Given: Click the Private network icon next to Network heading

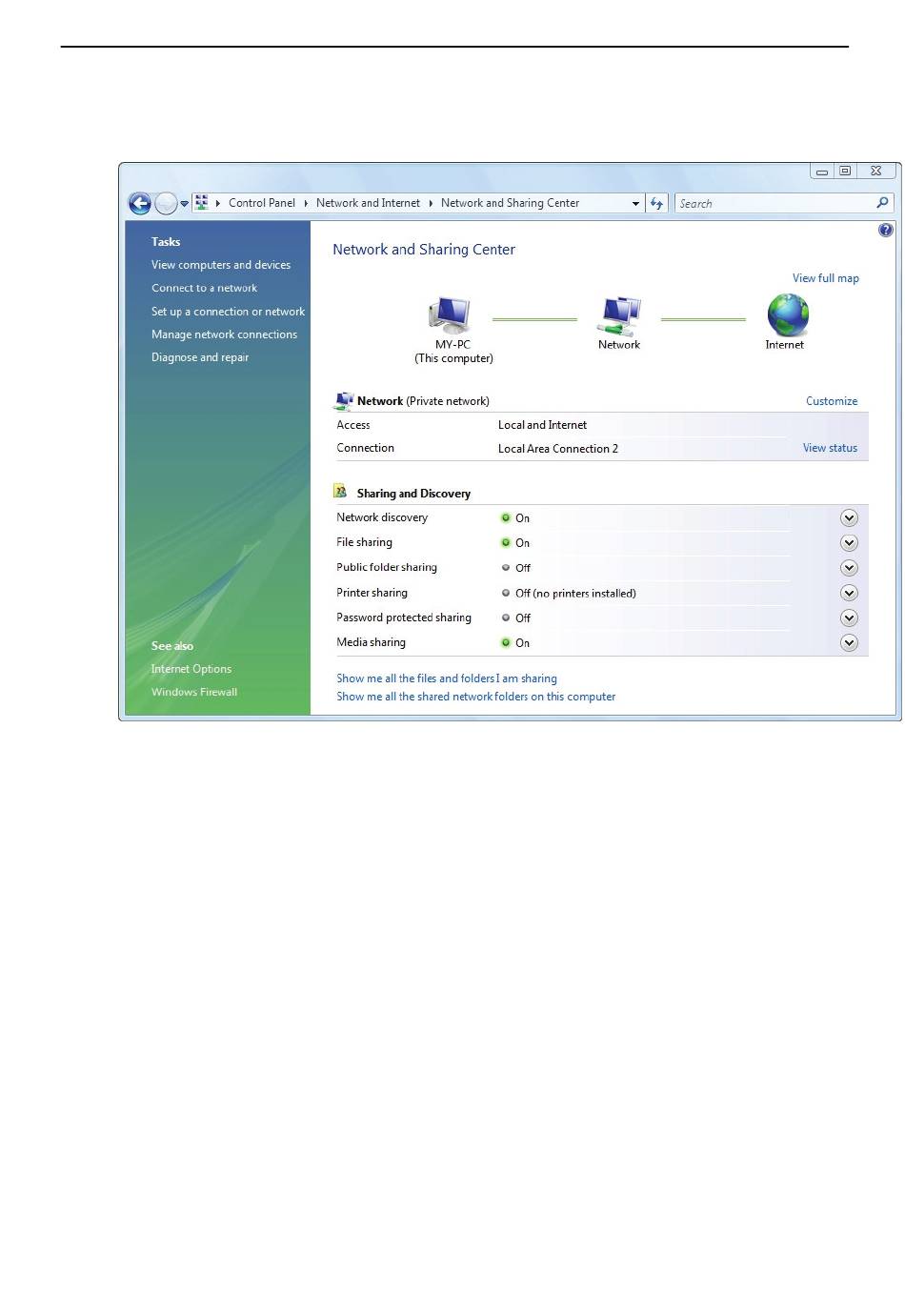Looking at the screenshot, I should (x=344, y=400).
